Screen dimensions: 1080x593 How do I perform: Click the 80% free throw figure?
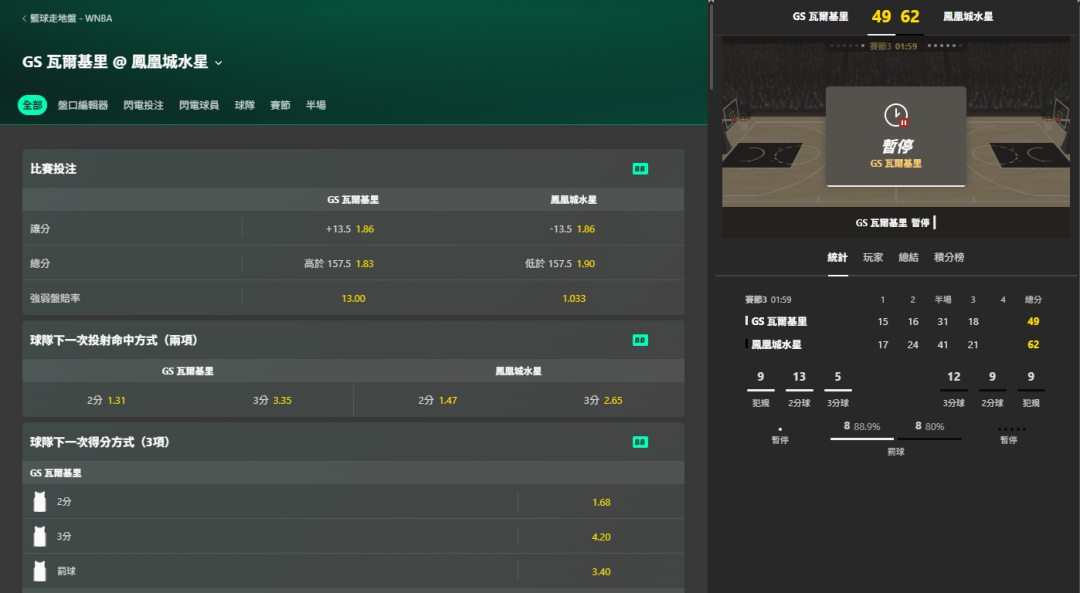pos(935,426)
